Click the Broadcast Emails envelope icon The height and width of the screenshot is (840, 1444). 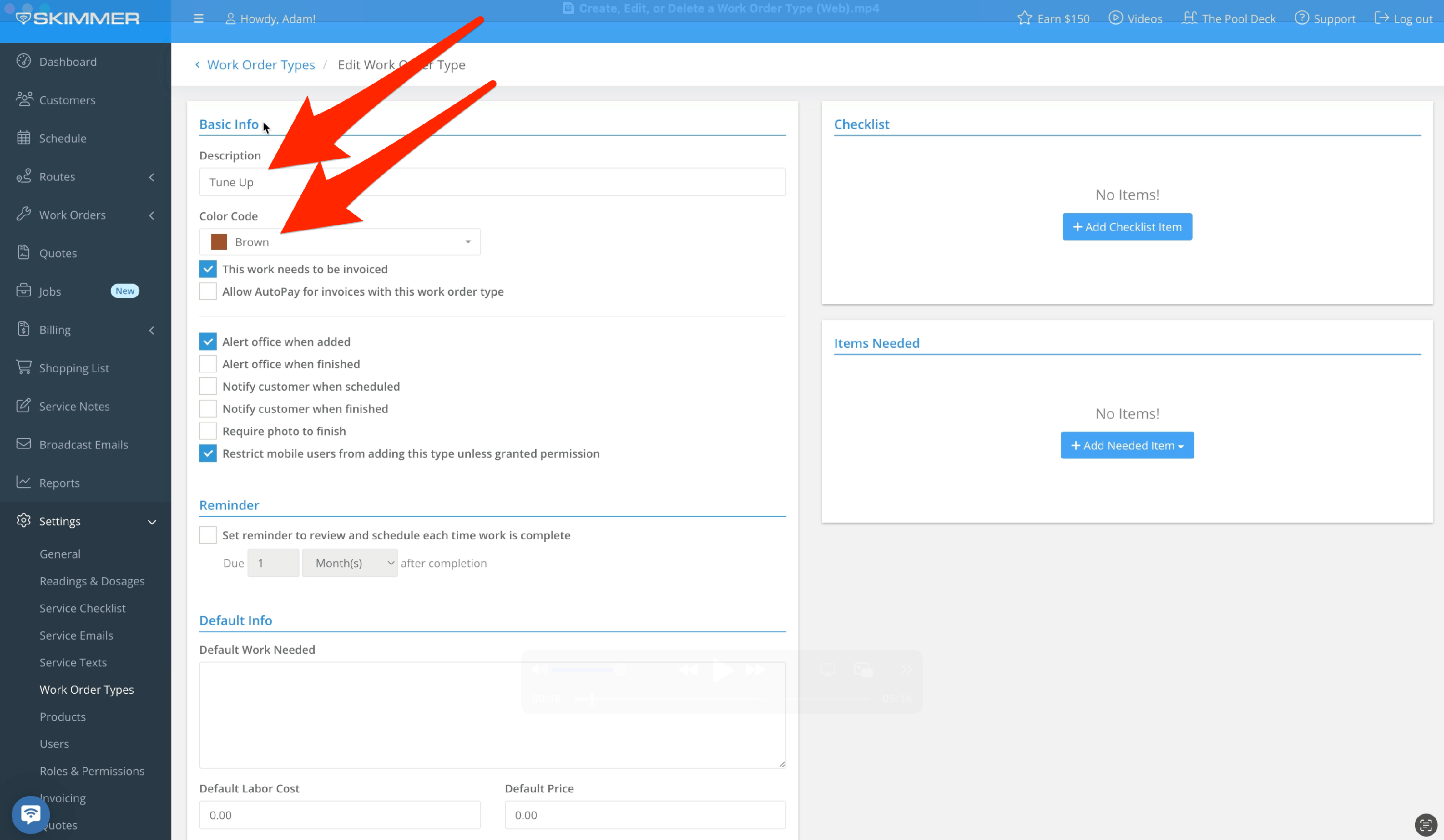[24, 444]
